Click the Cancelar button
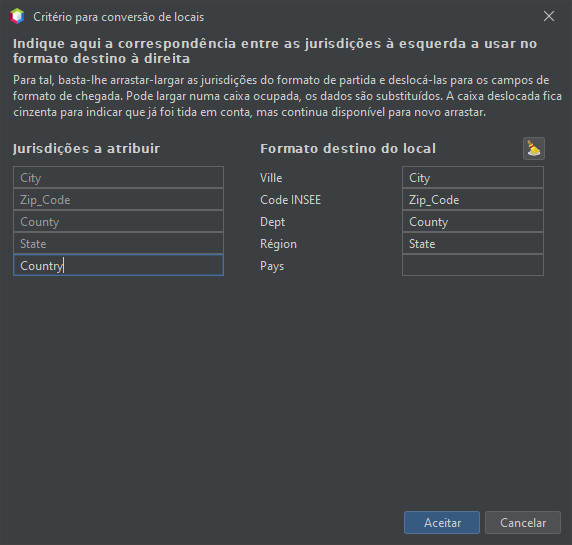The width and height of the screenshot is (572, 545). coord(523,522)
